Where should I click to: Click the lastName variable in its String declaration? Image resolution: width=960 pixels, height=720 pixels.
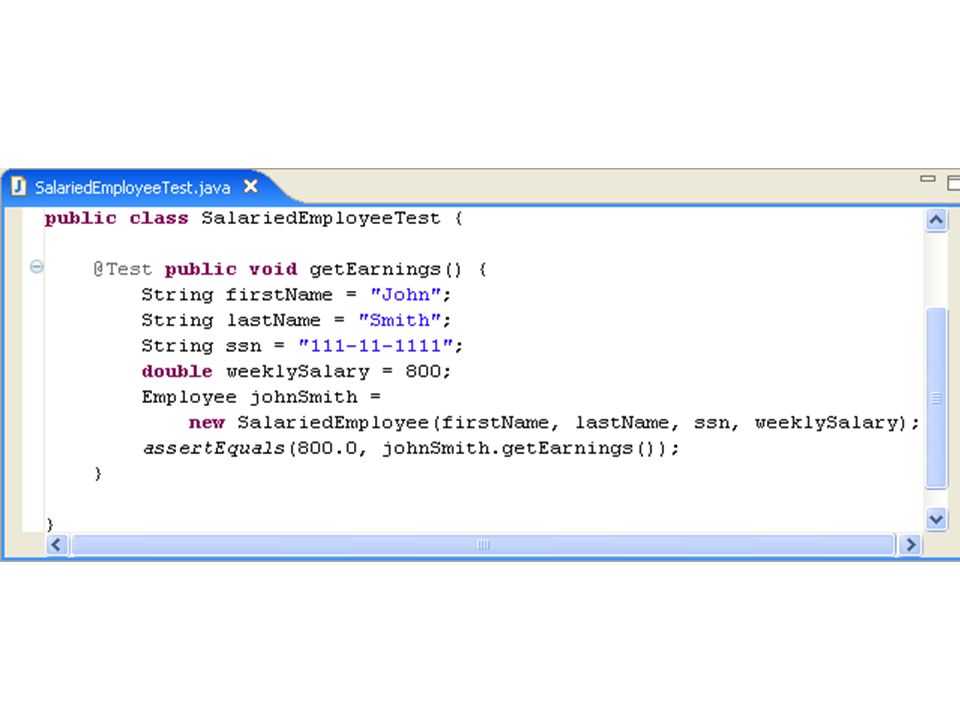click(274, 320)
